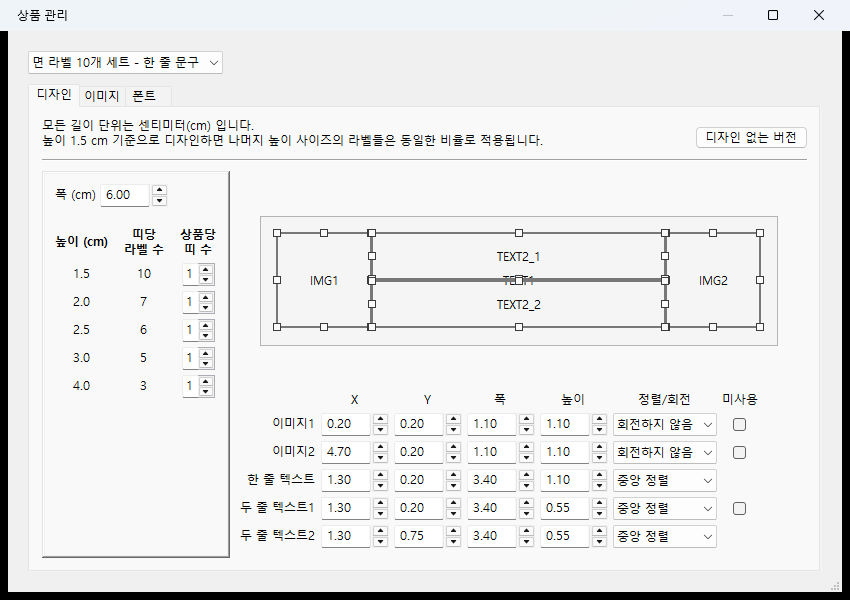Maximize the 상품 관리 window
The height and width of the screenshot is (600, 850).
773,15
